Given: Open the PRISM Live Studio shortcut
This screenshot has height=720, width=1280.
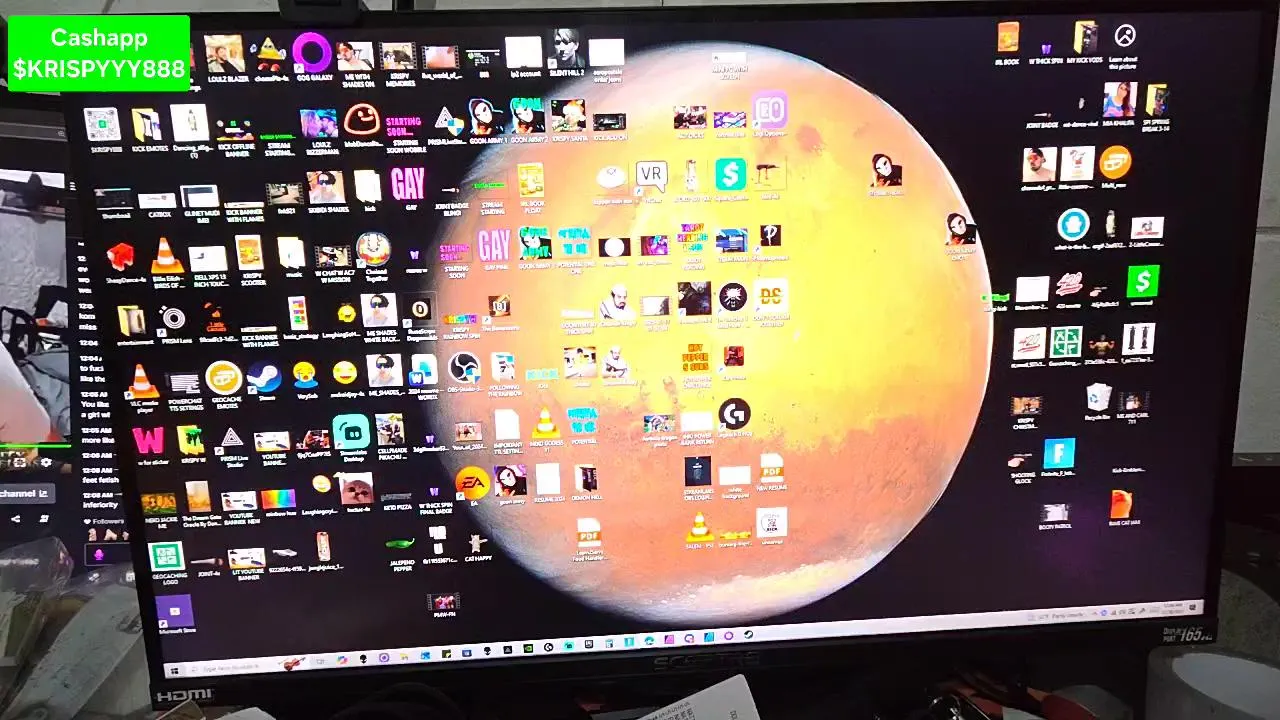Looking at the screenshot, I should tap(231, 448).
